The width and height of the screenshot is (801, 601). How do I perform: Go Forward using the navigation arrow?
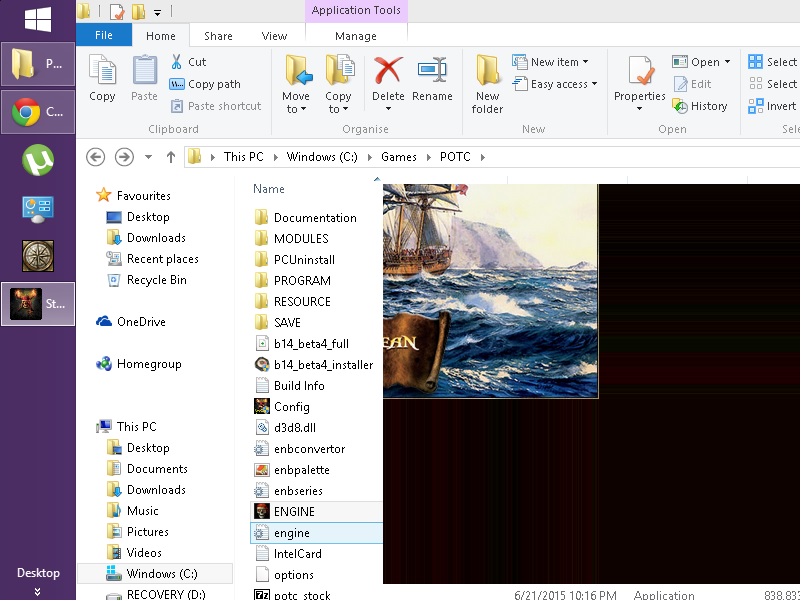[124, 157]
